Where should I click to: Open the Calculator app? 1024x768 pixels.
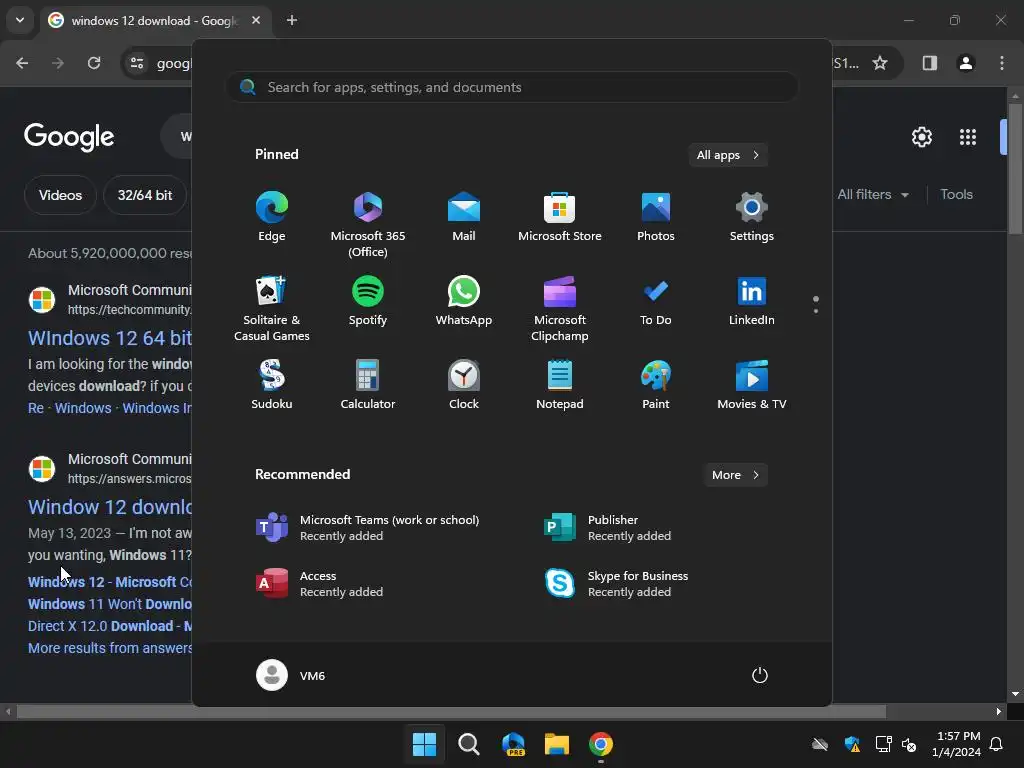368,385
